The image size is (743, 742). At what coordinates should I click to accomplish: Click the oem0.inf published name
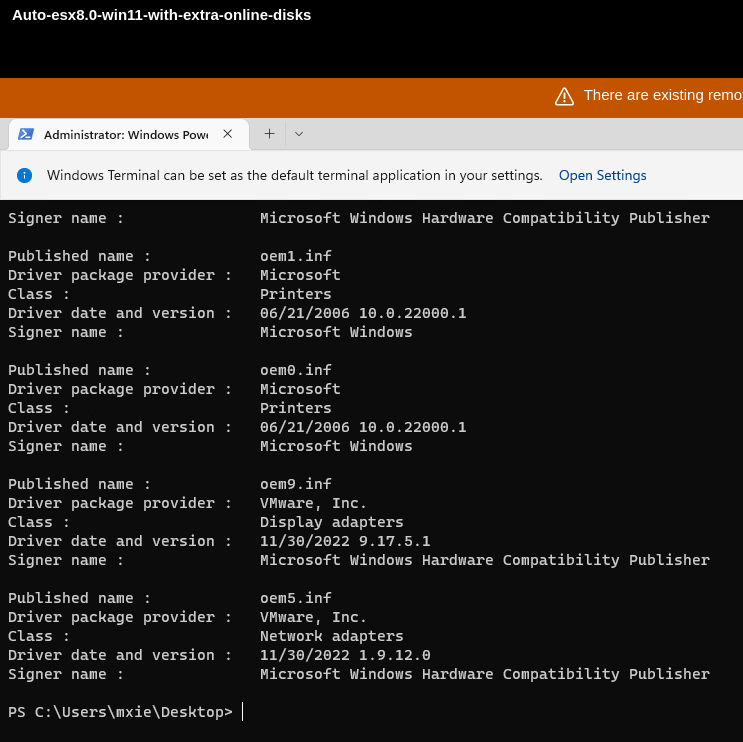[x=296, y=370]
